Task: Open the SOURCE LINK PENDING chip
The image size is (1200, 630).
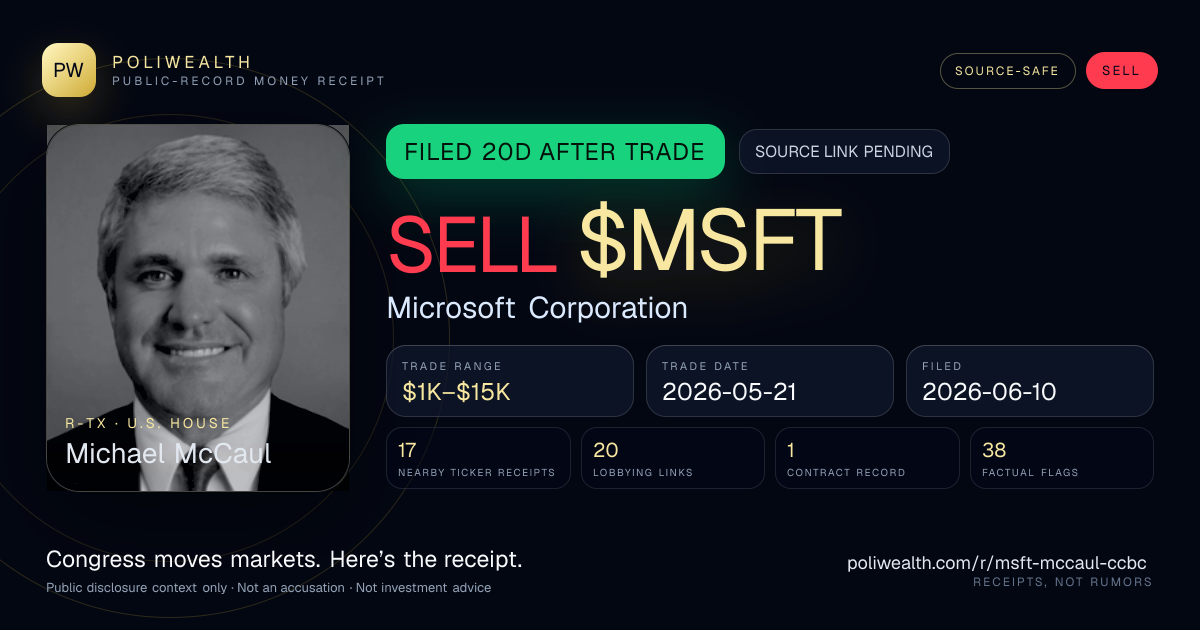Action: (844, 152)
